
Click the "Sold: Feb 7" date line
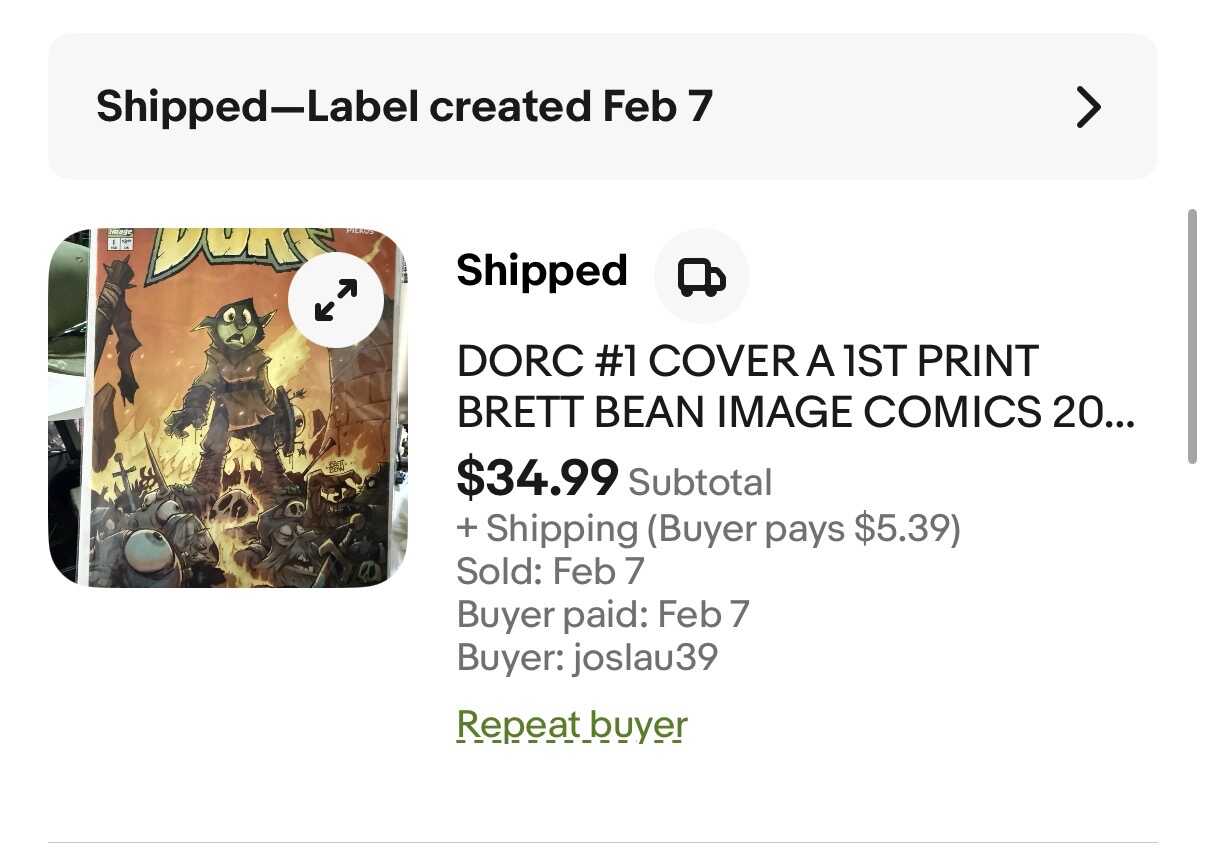tap(550, 571)
